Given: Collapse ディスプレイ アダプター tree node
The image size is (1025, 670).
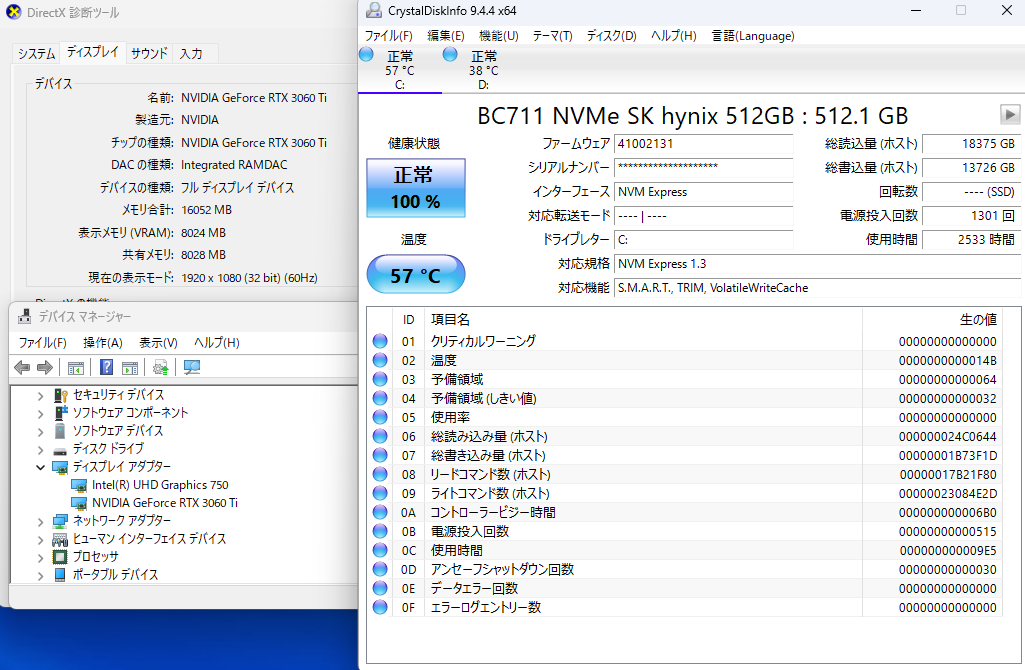Looking at the screenshot, I should 41,467.
